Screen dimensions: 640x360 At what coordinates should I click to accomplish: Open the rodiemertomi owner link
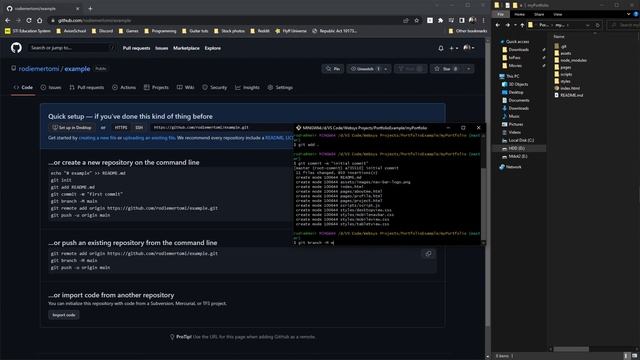click(39, 69)
